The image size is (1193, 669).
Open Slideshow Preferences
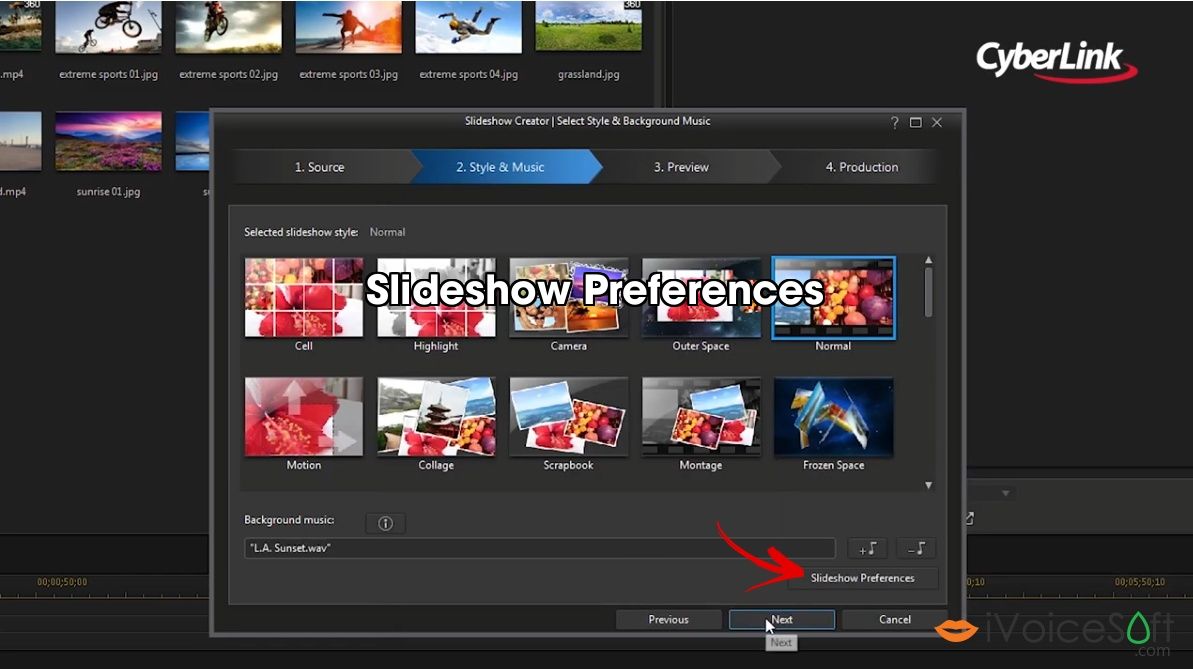[863, 578]
